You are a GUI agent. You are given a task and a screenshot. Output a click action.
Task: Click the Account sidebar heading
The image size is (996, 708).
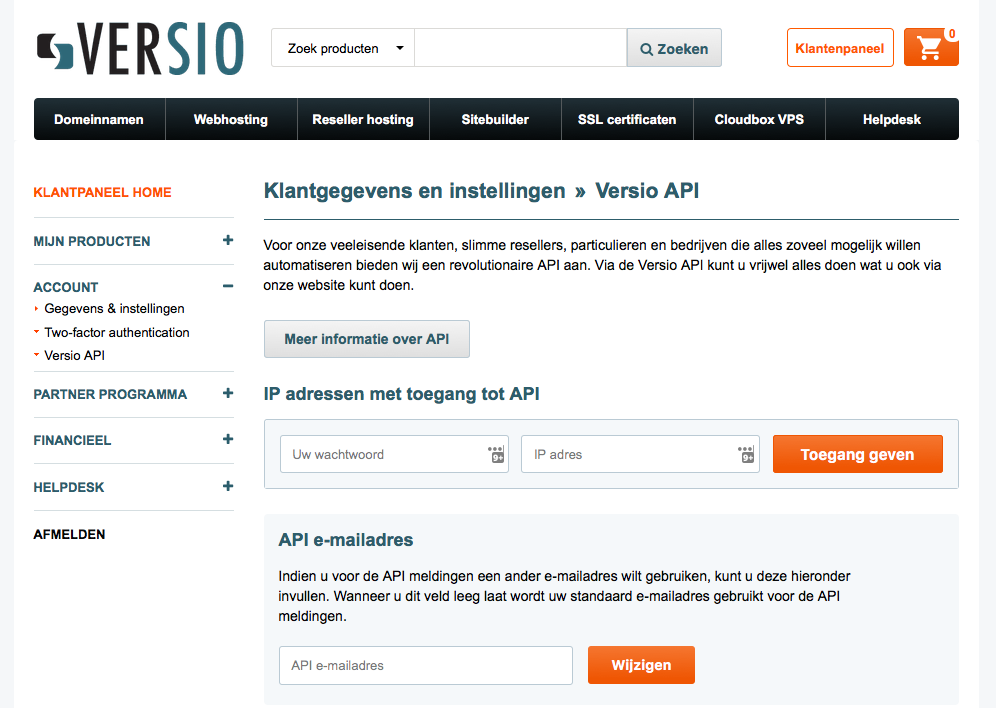66,287
